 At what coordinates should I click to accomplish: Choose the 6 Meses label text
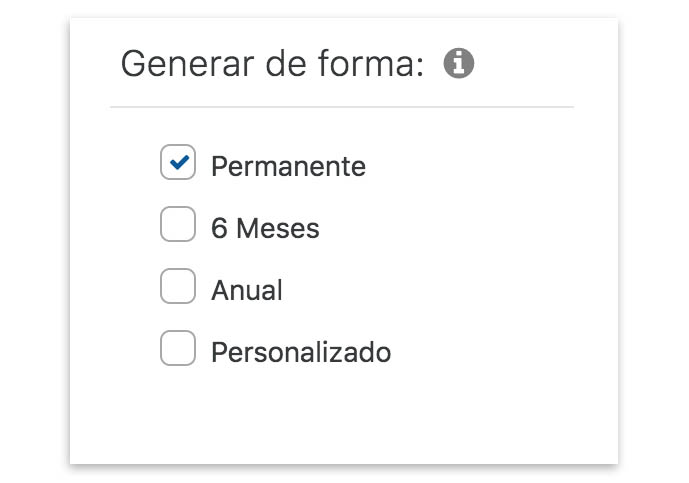(x=265, y=229)
